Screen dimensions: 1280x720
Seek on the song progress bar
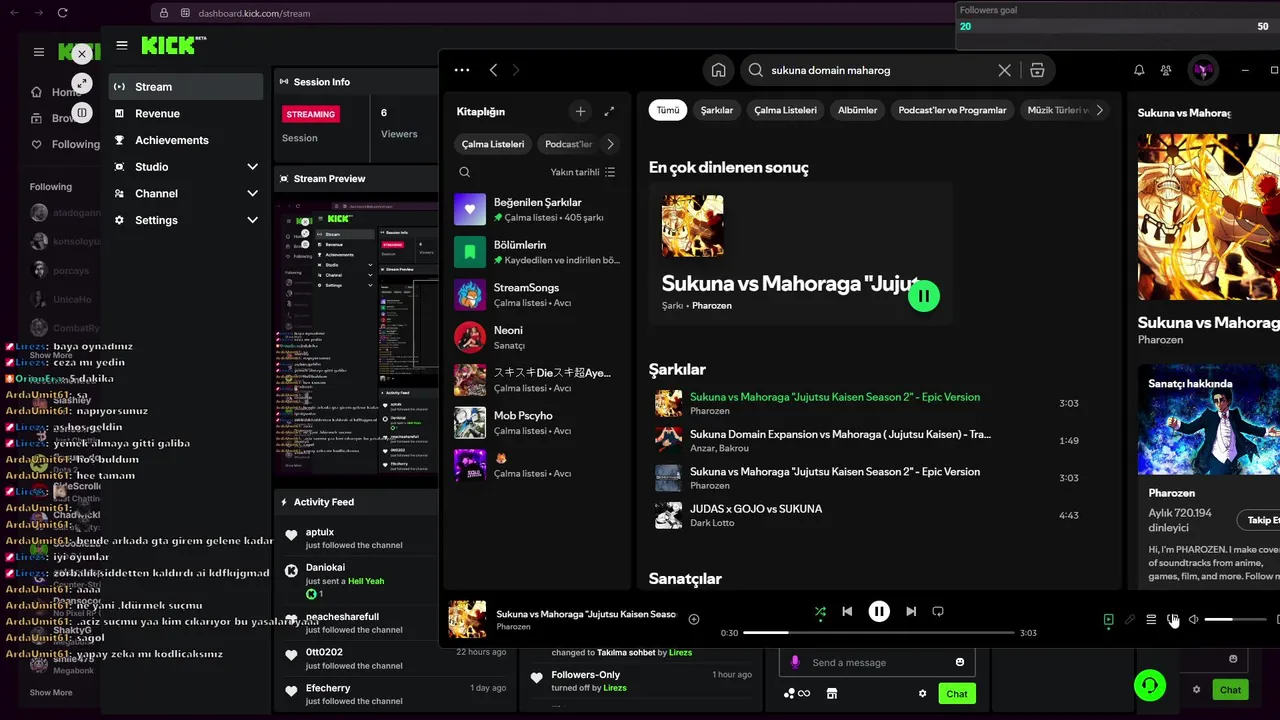pyautogui.click(x=879, y=633)
